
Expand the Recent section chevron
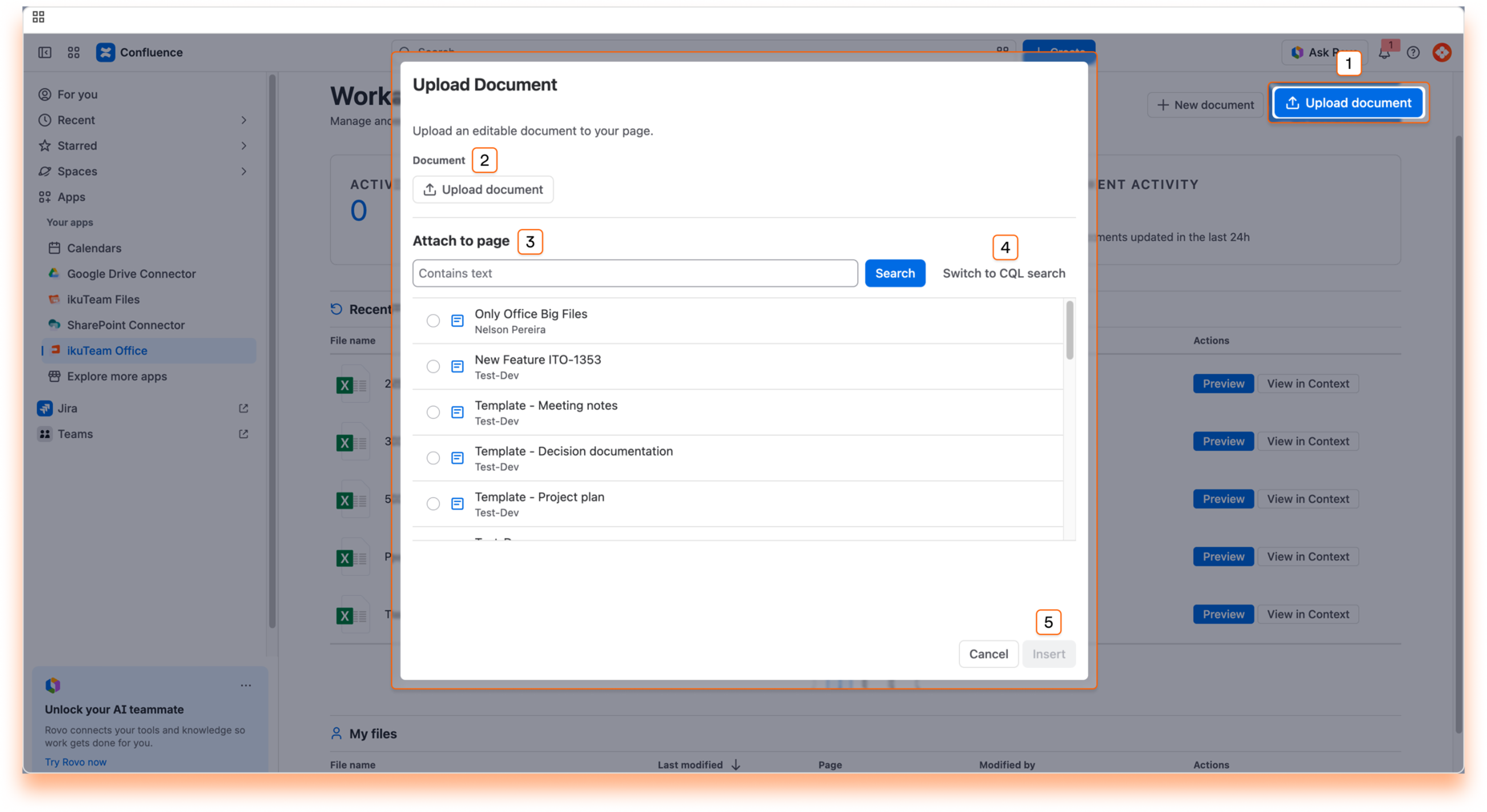tap(244, 120)
